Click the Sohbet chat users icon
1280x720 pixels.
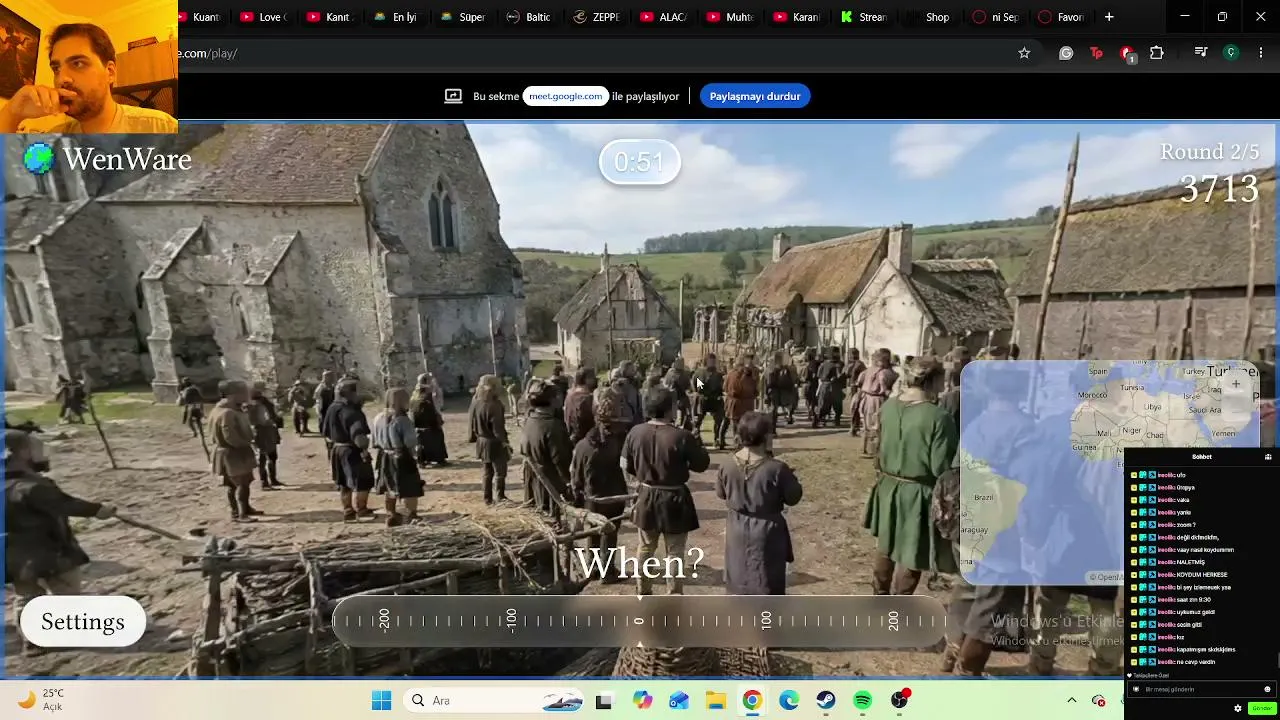tap(1268, 457)
